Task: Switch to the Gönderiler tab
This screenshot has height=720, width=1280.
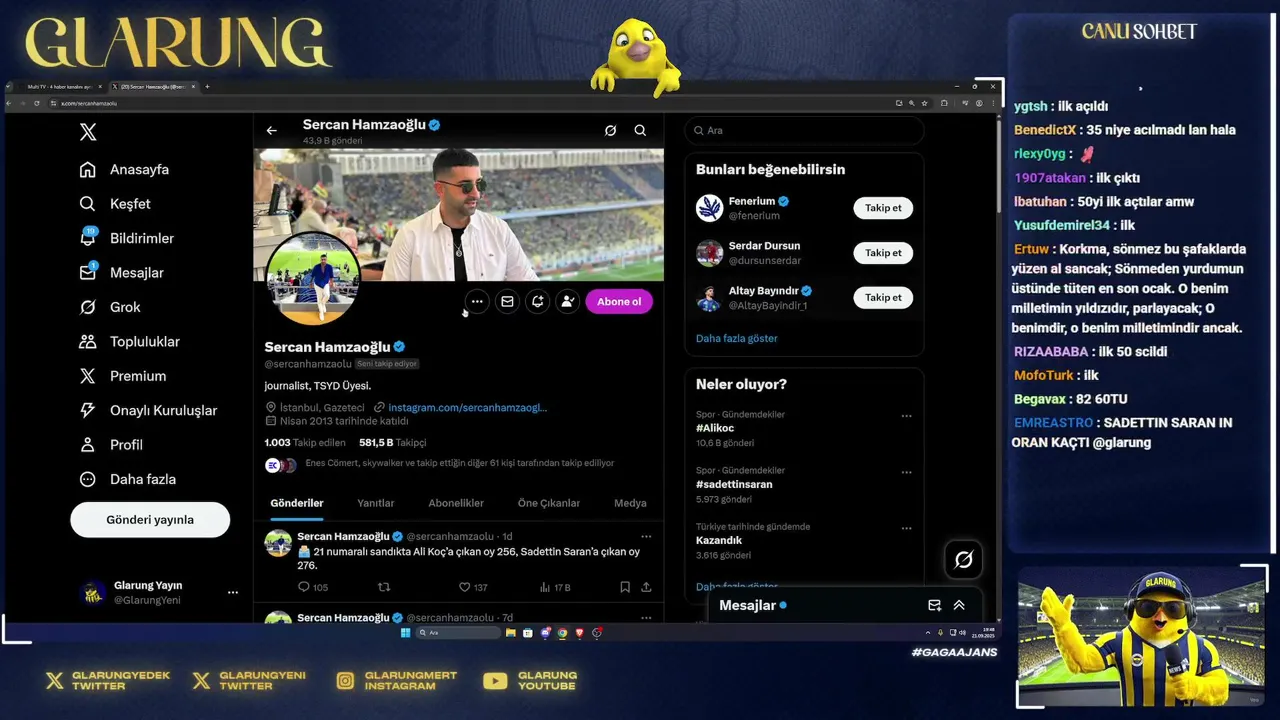Action: 297,503
